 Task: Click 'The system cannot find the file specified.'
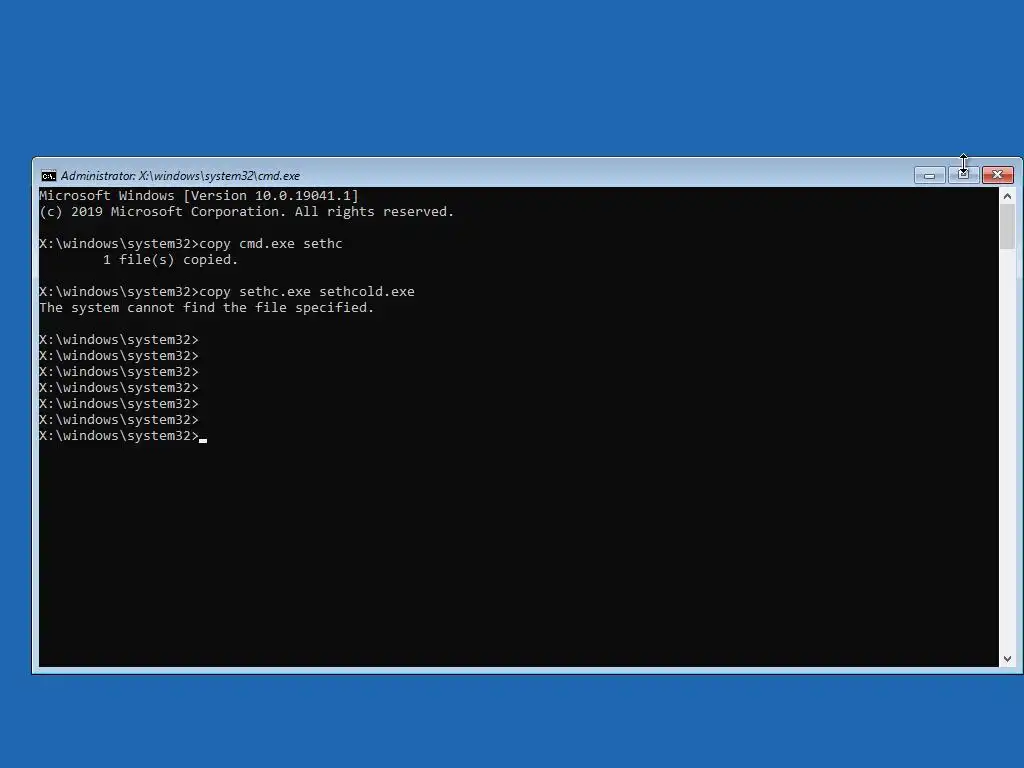pos(206,308)
